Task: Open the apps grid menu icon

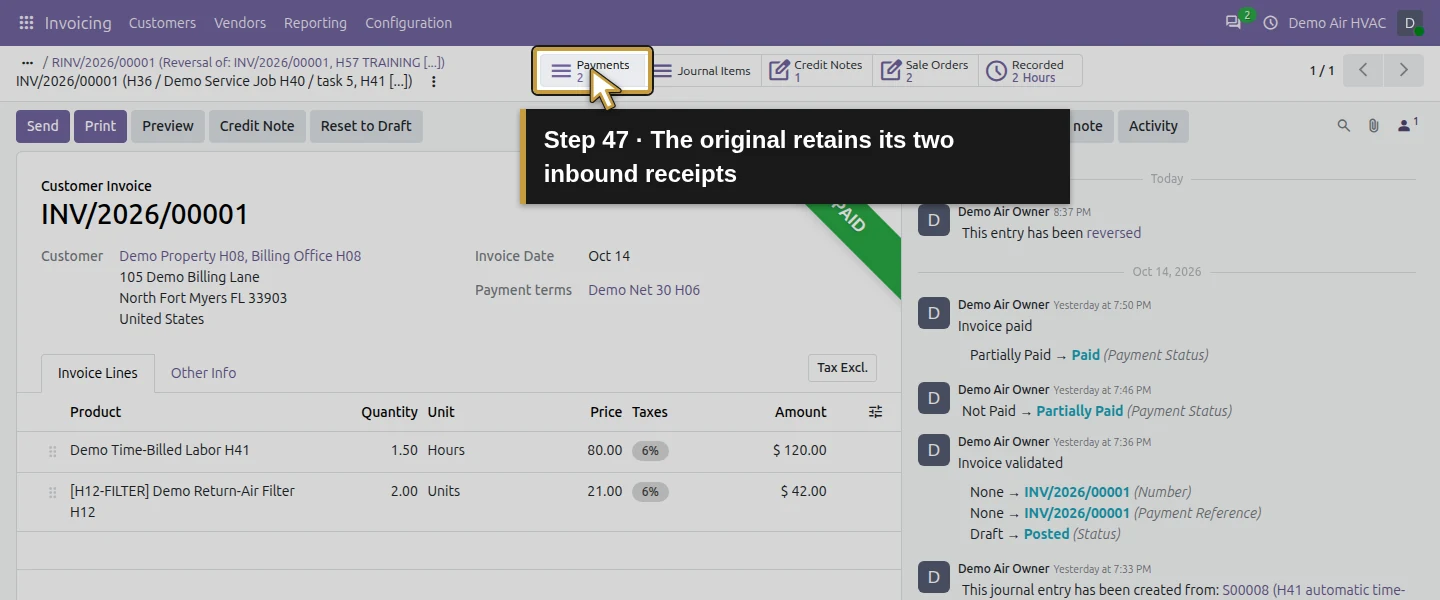Action: point(26,22)
